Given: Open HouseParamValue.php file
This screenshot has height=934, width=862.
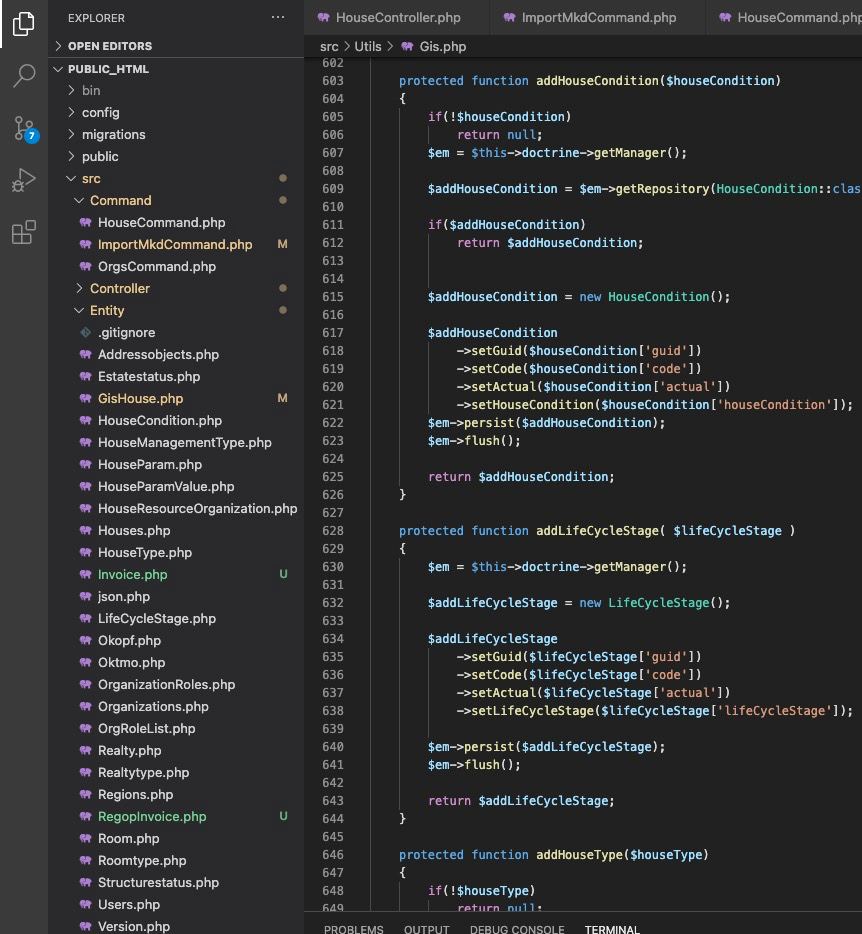Looking at the screenshot, I should click(x=176, y=487).
